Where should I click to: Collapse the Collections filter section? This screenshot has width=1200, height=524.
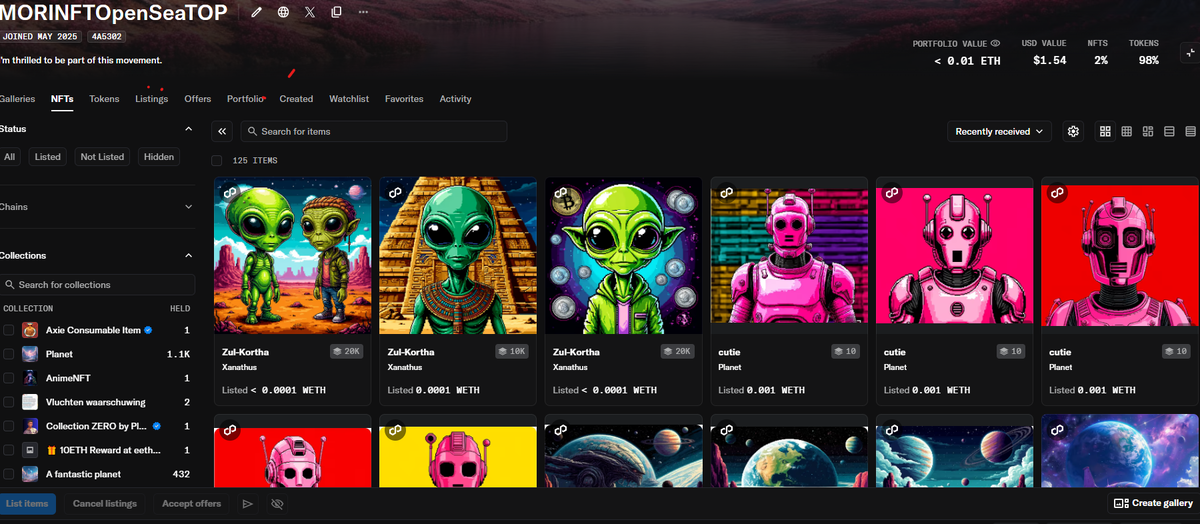coord(189,255)
